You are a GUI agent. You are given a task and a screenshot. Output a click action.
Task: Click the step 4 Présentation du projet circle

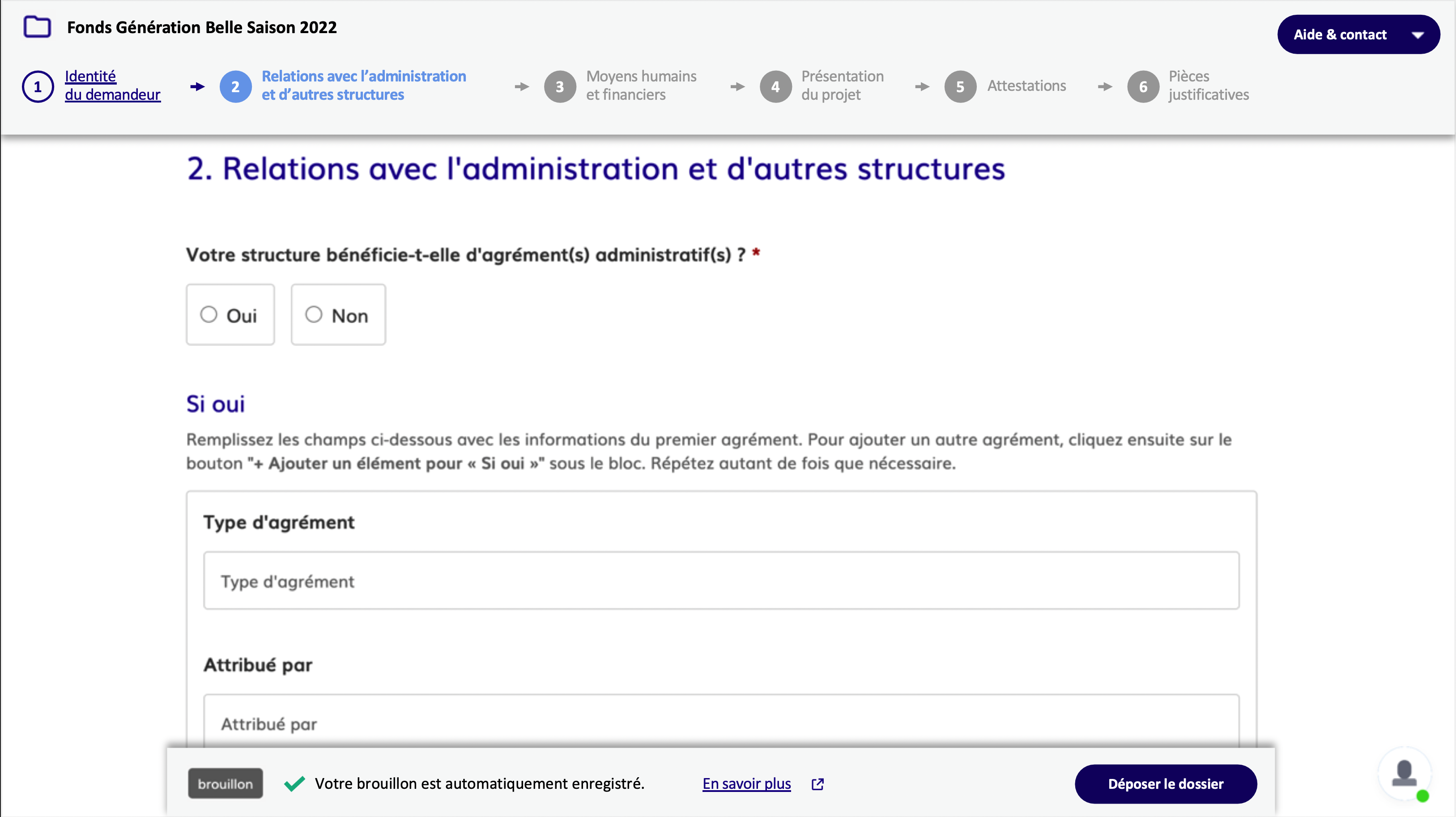click(x=775, y=86)
